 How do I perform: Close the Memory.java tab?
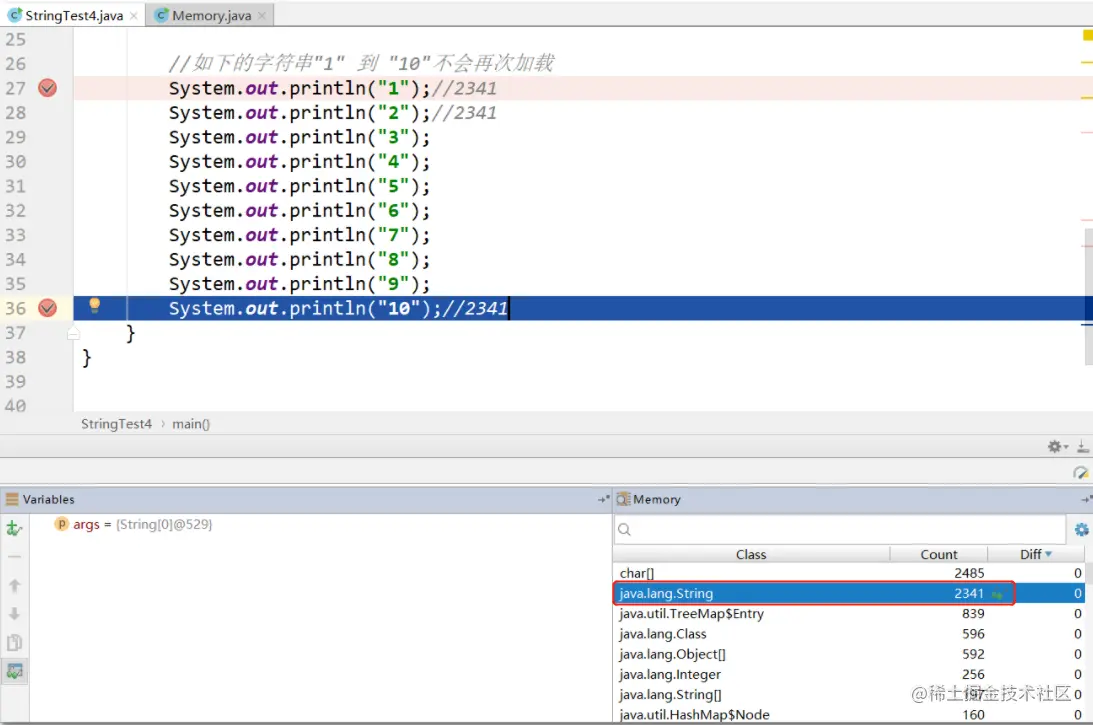point(261,15)
